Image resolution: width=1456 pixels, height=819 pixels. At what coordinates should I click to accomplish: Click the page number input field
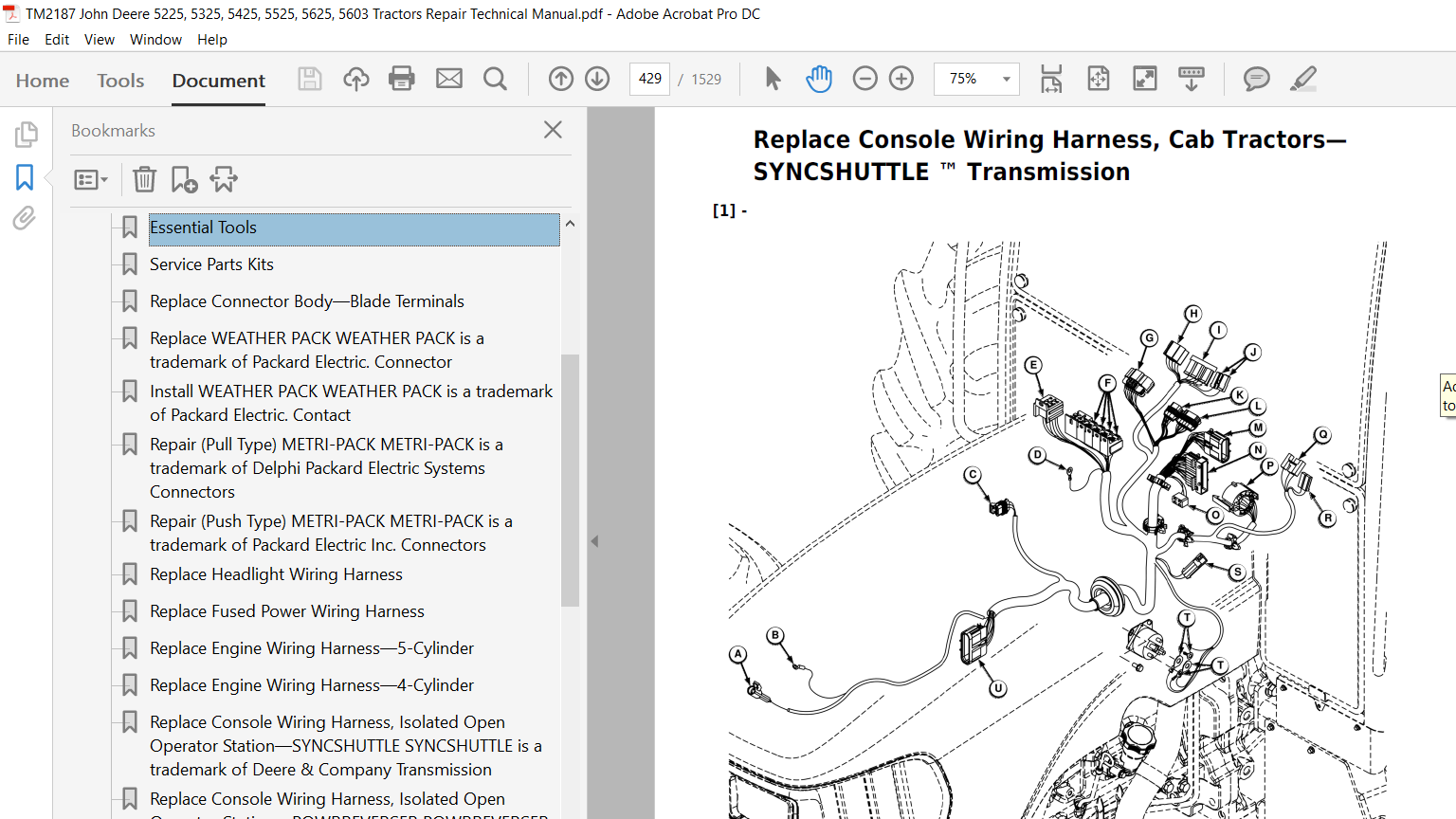[x=649, y=79]
